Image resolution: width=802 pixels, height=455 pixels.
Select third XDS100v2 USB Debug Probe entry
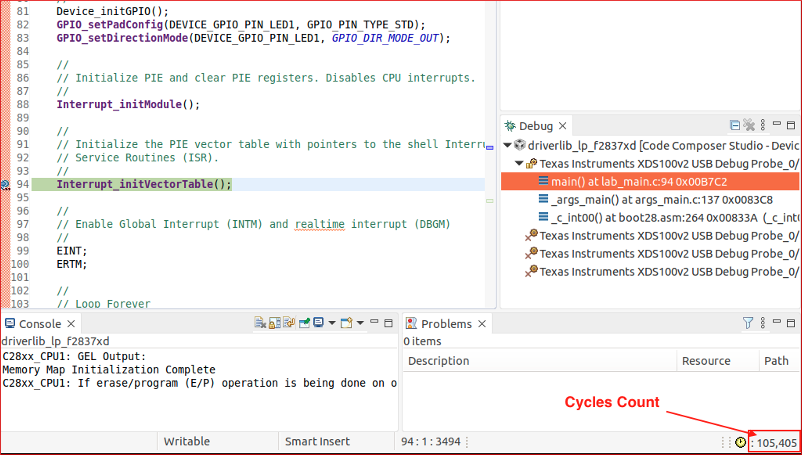[x=662, y=254]
